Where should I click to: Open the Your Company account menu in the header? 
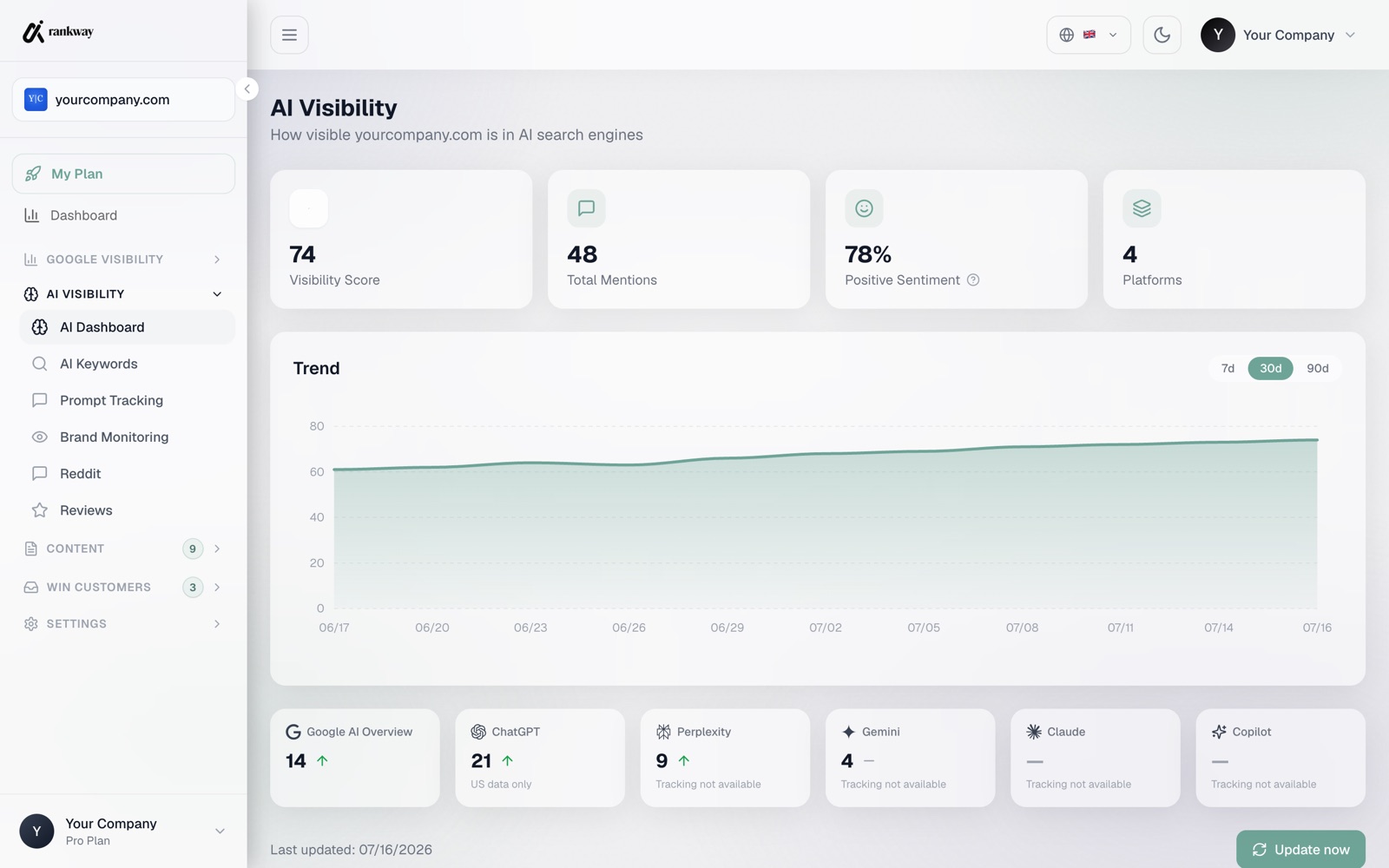[1278, 35]
